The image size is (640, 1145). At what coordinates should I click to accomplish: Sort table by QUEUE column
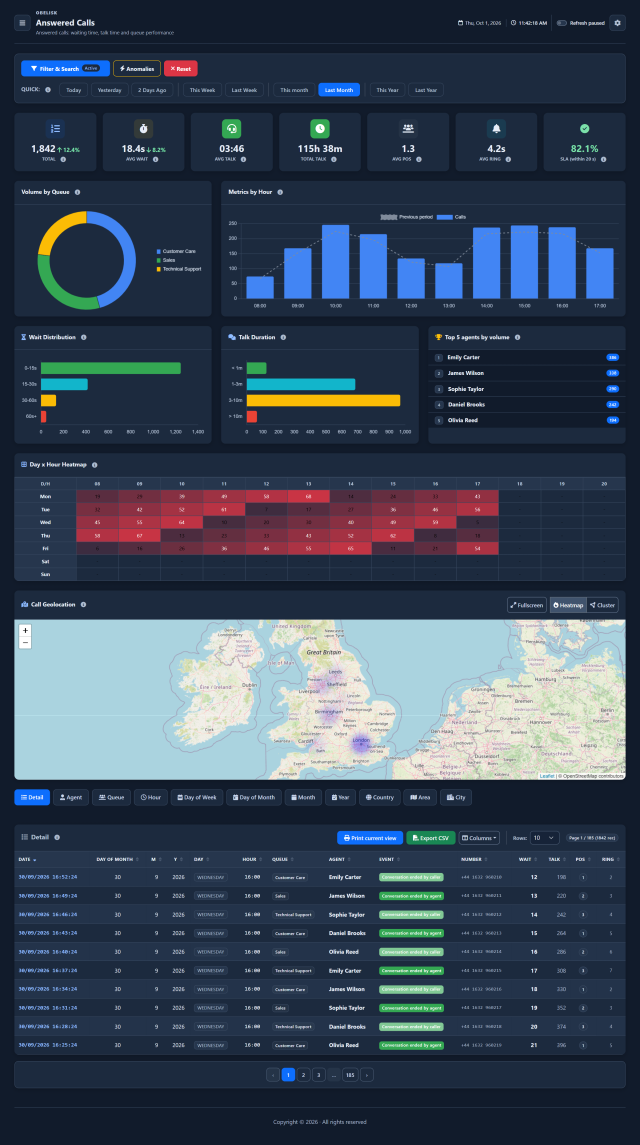tap(282, 859)
